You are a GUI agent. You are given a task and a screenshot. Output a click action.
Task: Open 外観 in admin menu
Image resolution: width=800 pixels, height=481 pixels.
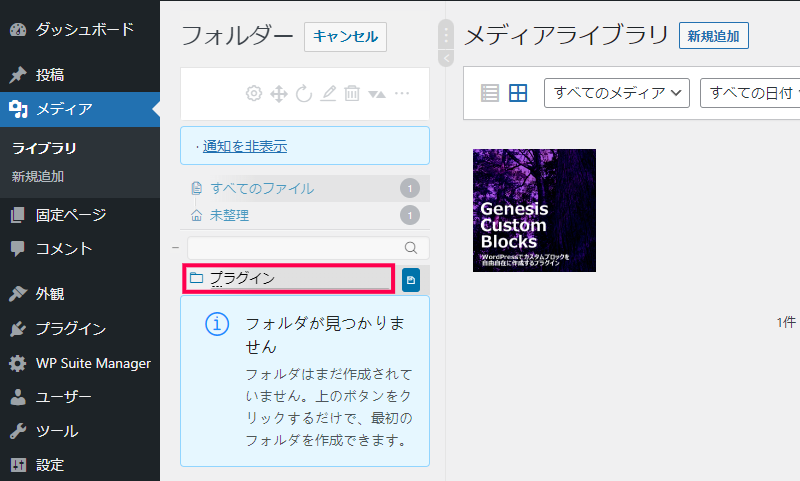click(x=80, y=294)
